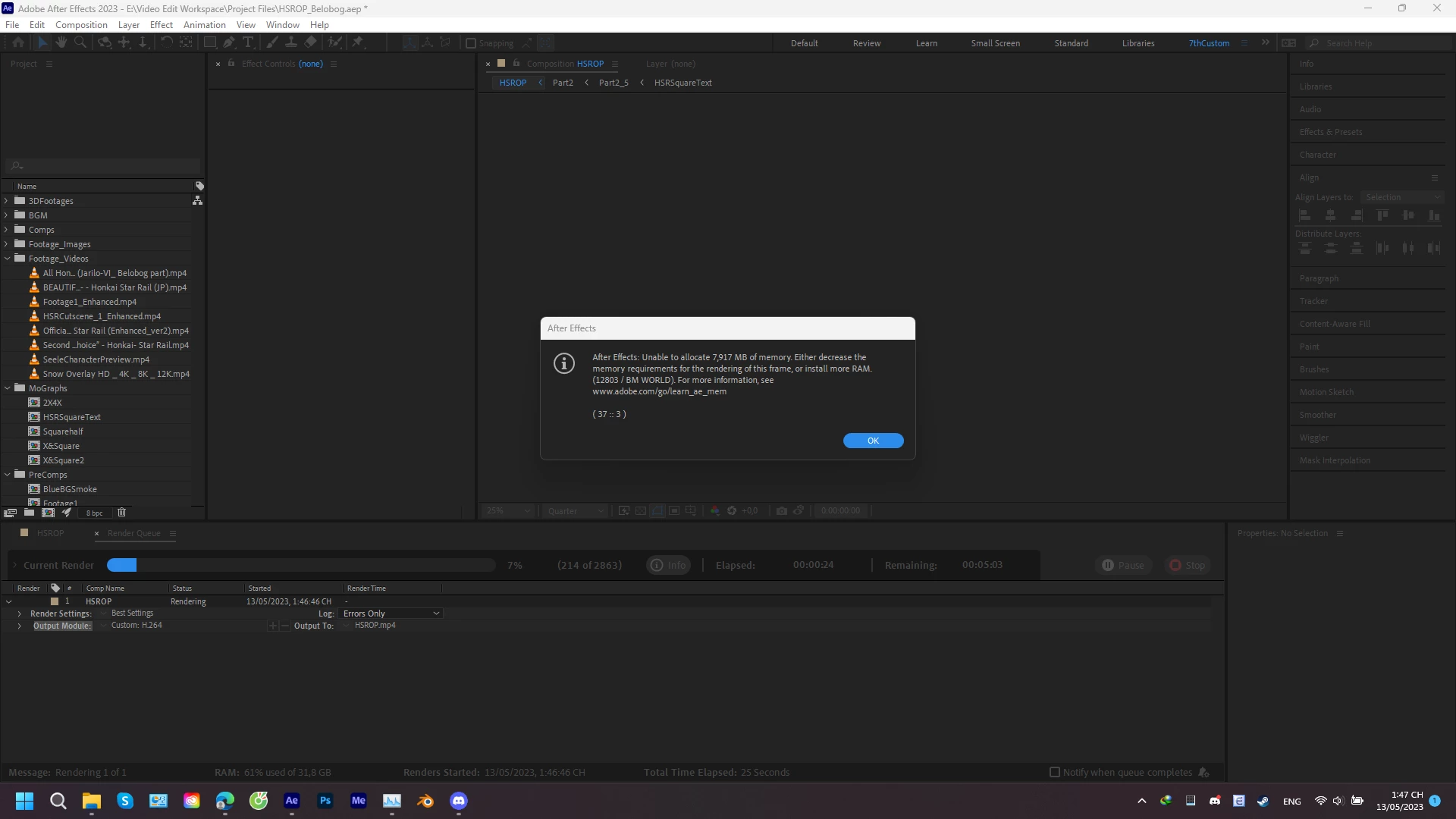This screenshot has height=819, width=1456.
Task: Click the Stop render button
Action: 1188,565
